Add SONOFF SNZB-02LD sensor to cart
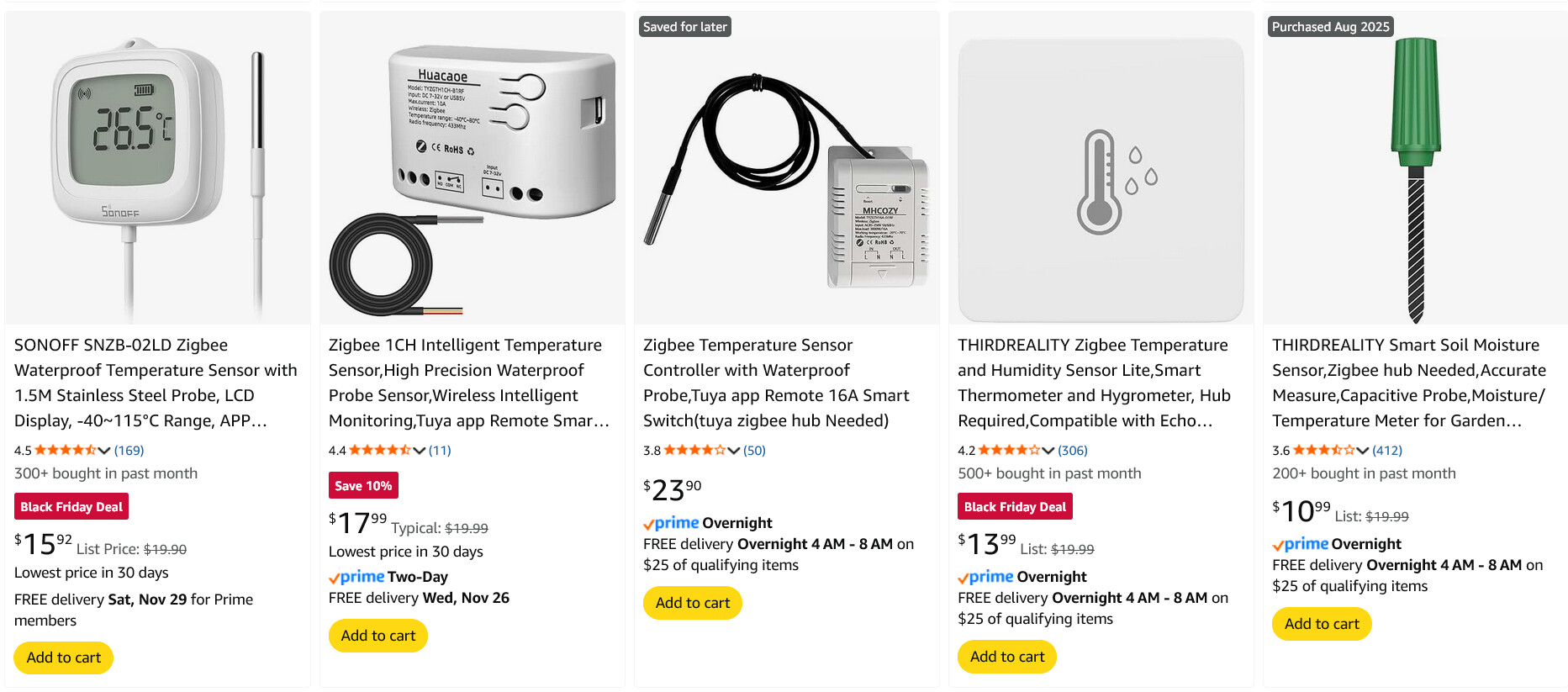The width and height of the screenshot is (1568, 692). [64, 658]
